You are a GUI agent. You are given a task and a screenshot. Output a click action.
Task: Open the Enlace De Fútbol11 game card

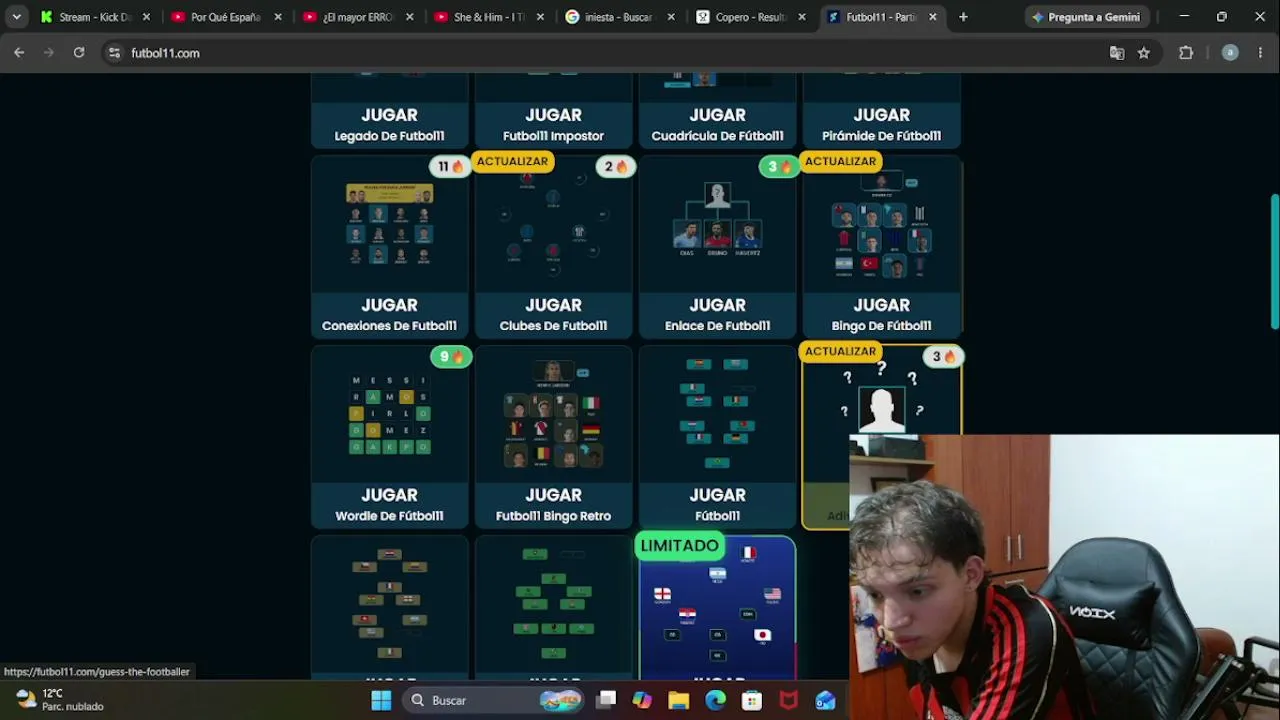point(717,246)
